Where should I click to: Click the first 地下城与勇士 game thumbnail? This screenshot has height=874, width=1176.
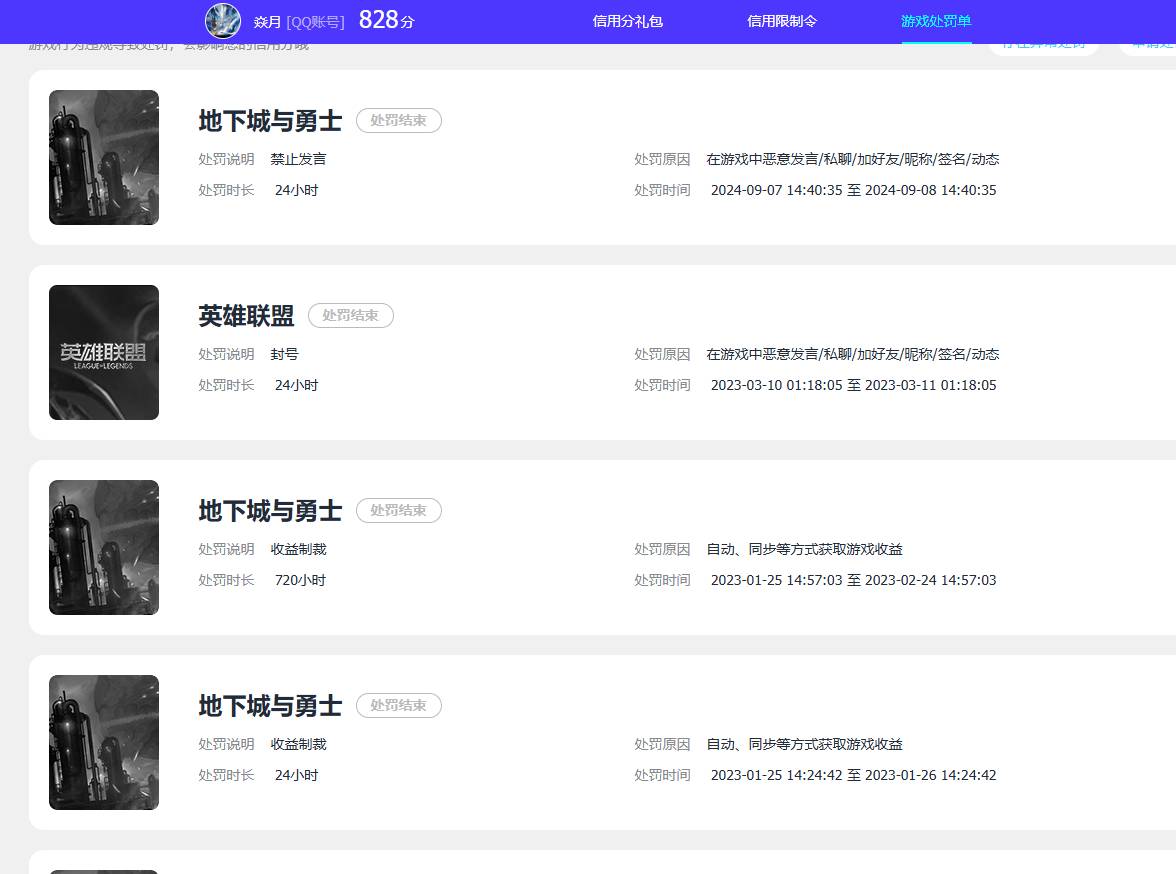[x=103, y=157]
